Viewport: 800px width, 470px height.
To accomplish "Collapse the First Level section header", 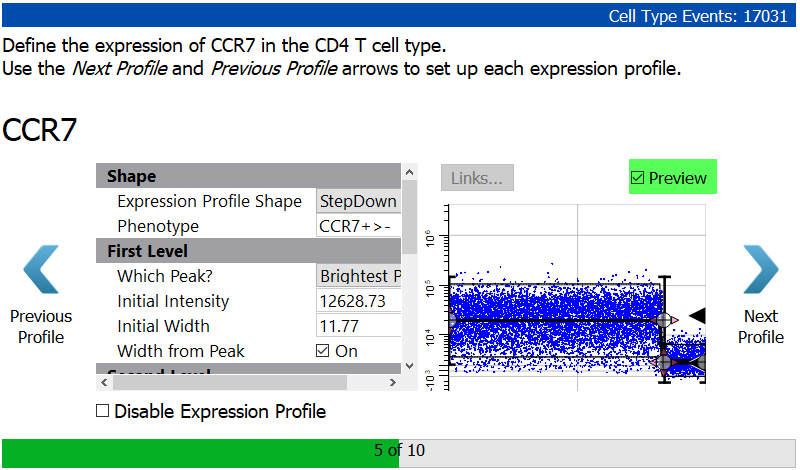I will 147,251.
